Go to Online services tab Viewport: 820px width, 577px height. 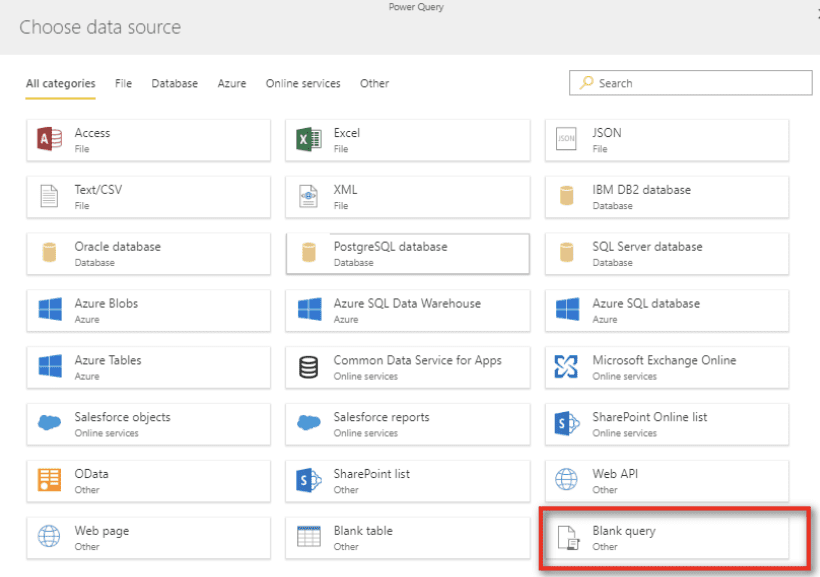[303, 84]
